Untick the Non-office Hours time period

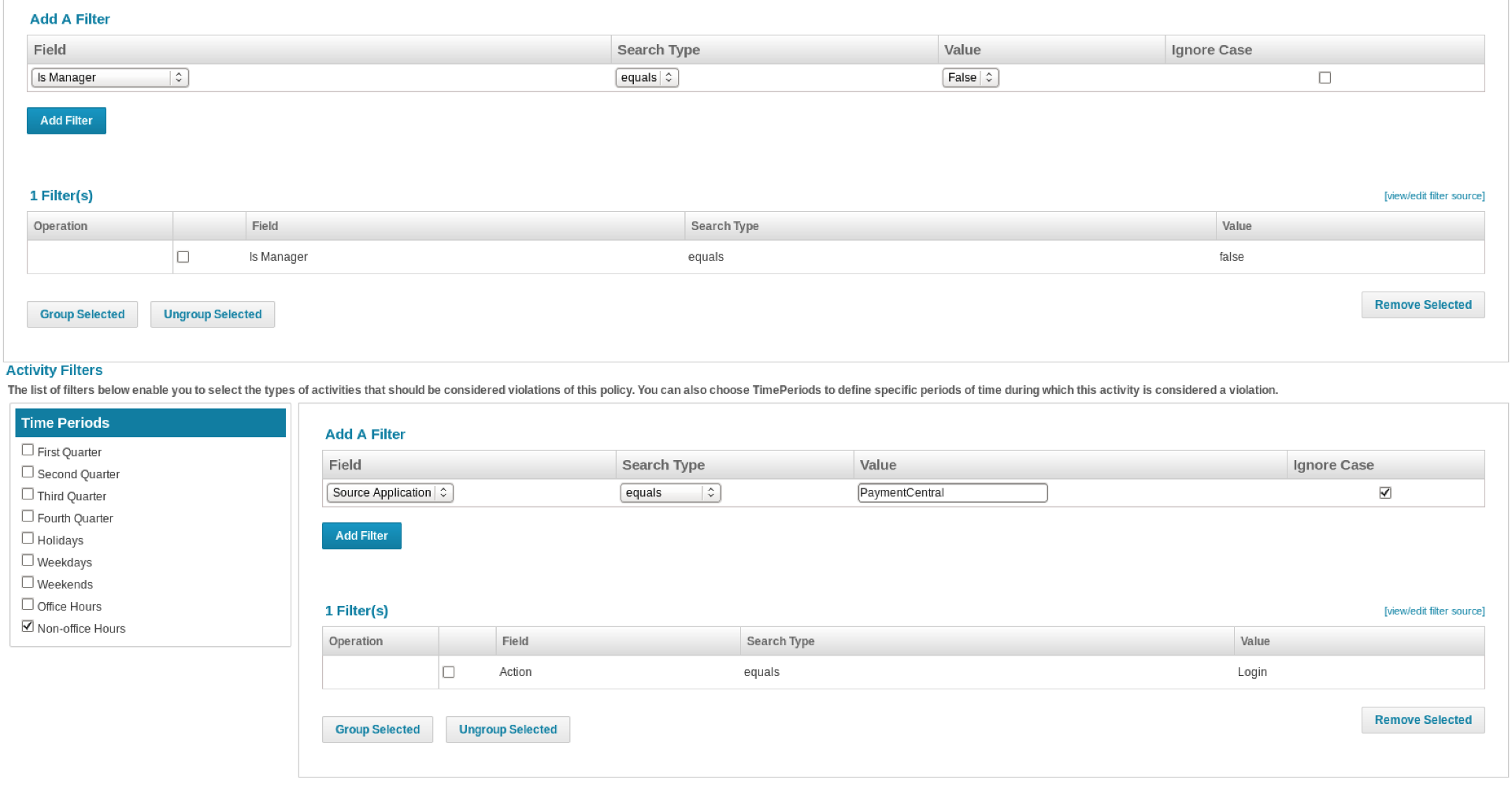click(28, 626)
